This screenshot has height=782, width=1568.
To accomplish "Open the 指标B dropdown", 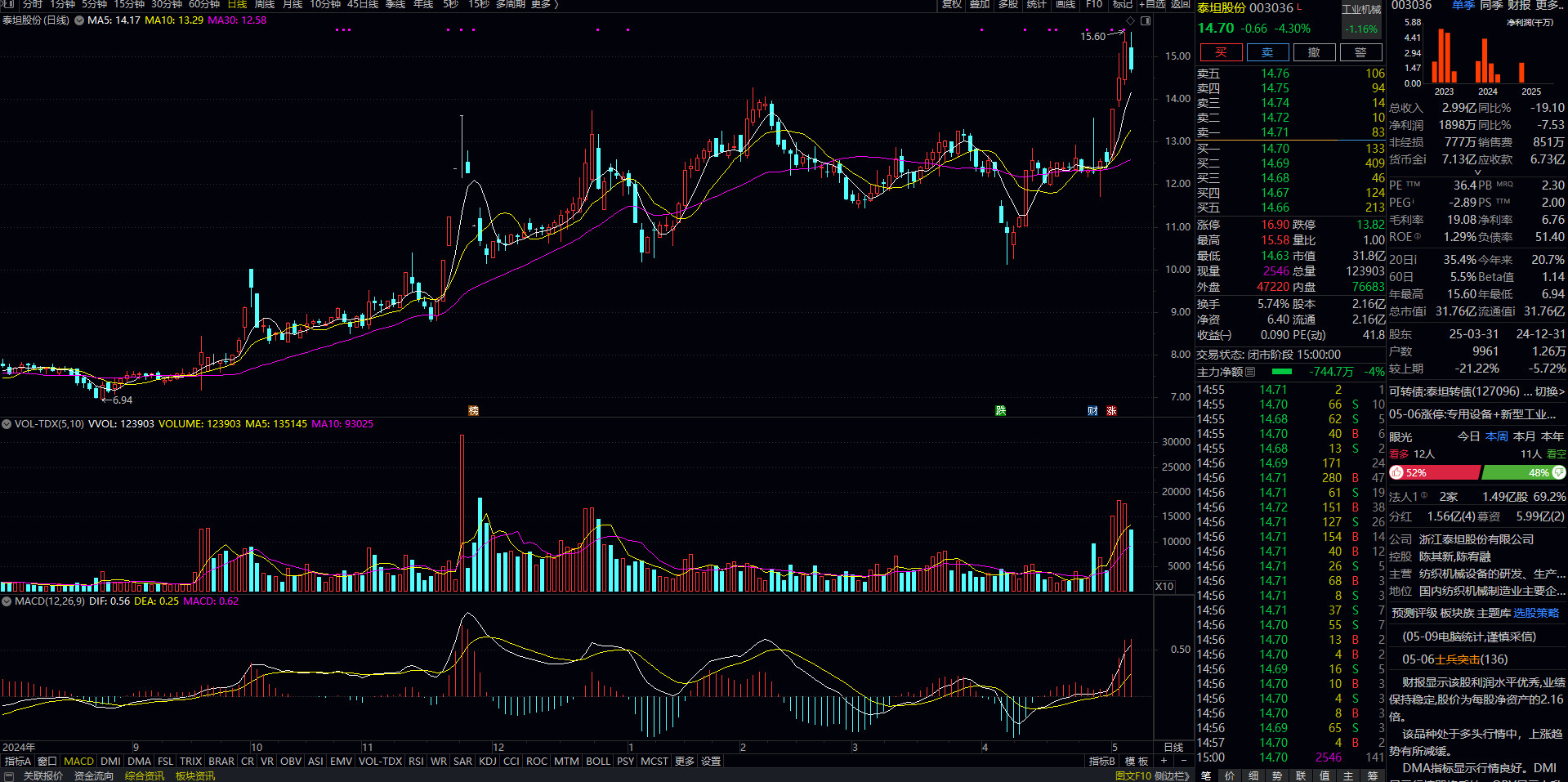I will point(1102,761).
